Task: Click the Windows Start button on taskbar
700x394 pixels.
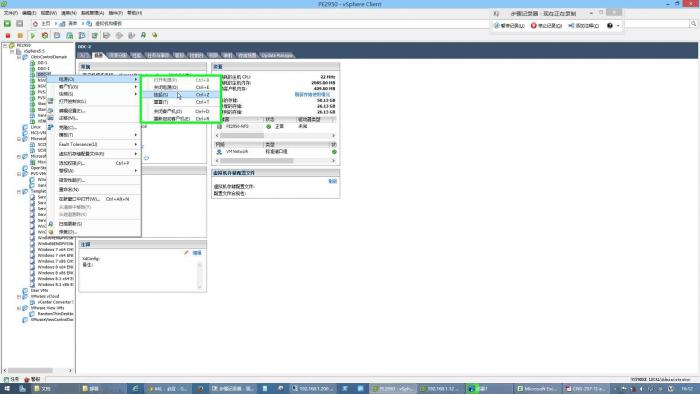Action: [7, 389]
